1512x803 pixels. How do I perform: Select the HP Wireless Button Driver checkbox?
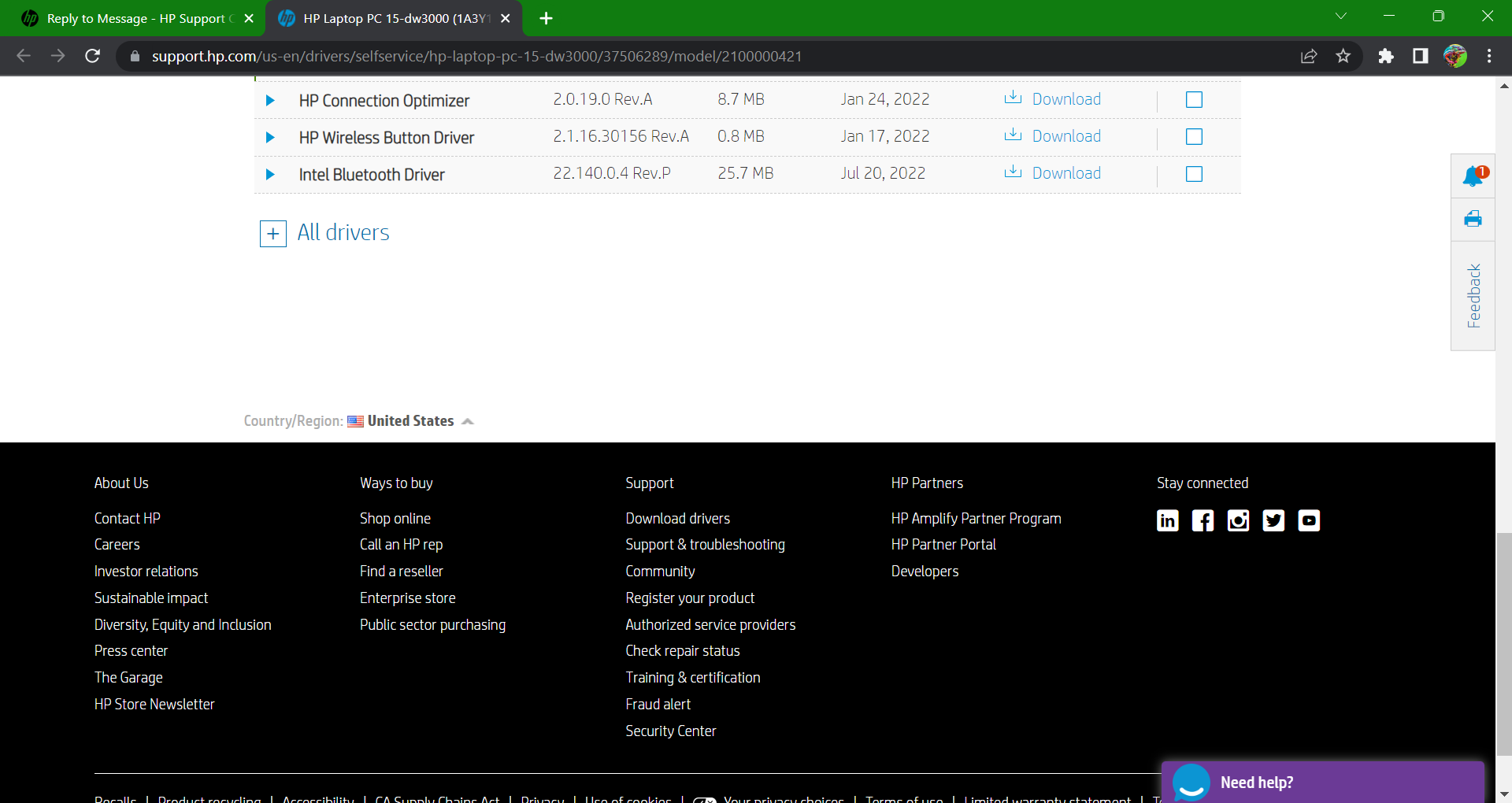pyautogui.click(x=1194, y=136)
